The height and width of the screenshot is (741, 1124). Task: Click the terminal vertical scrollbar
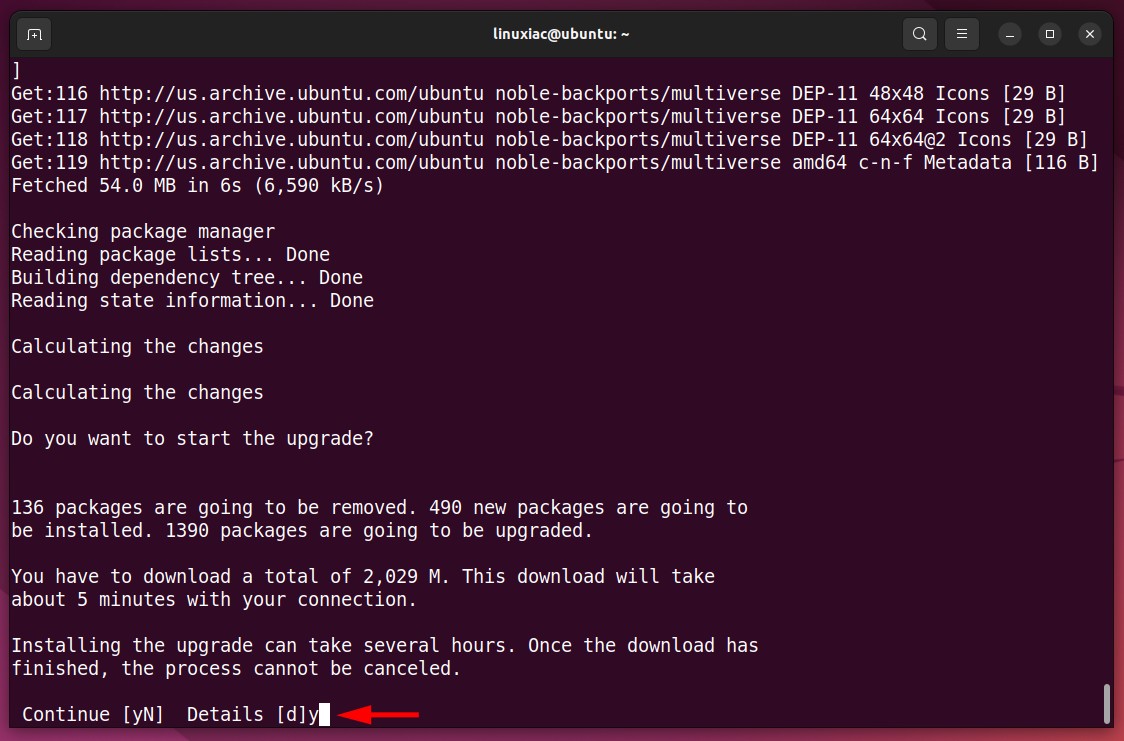[1107, 704]
